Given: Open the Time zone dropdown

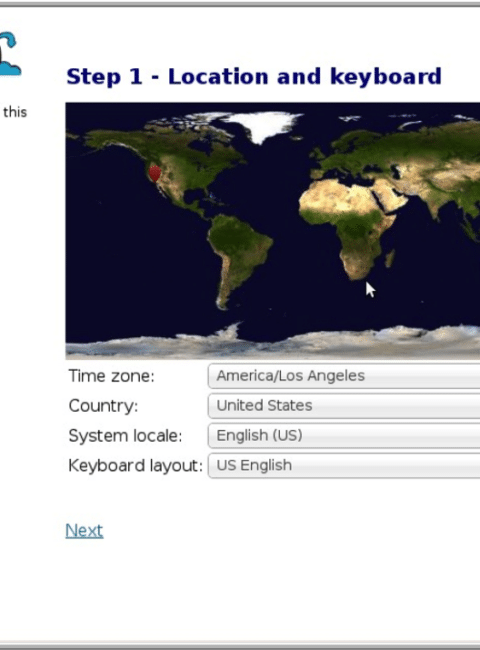Looking at the screenshot, I should coord(344,376).
